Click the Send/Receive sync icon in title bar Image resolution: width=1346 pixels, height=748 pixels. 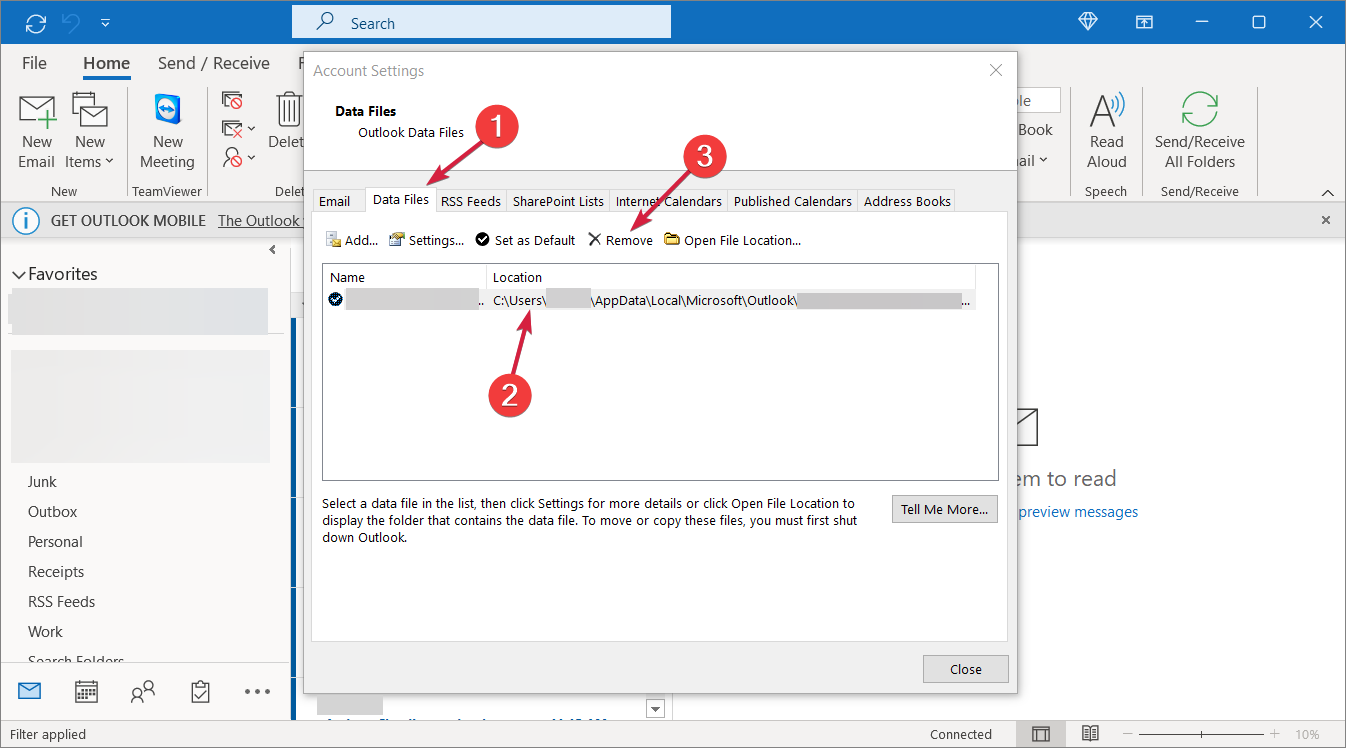36,22
